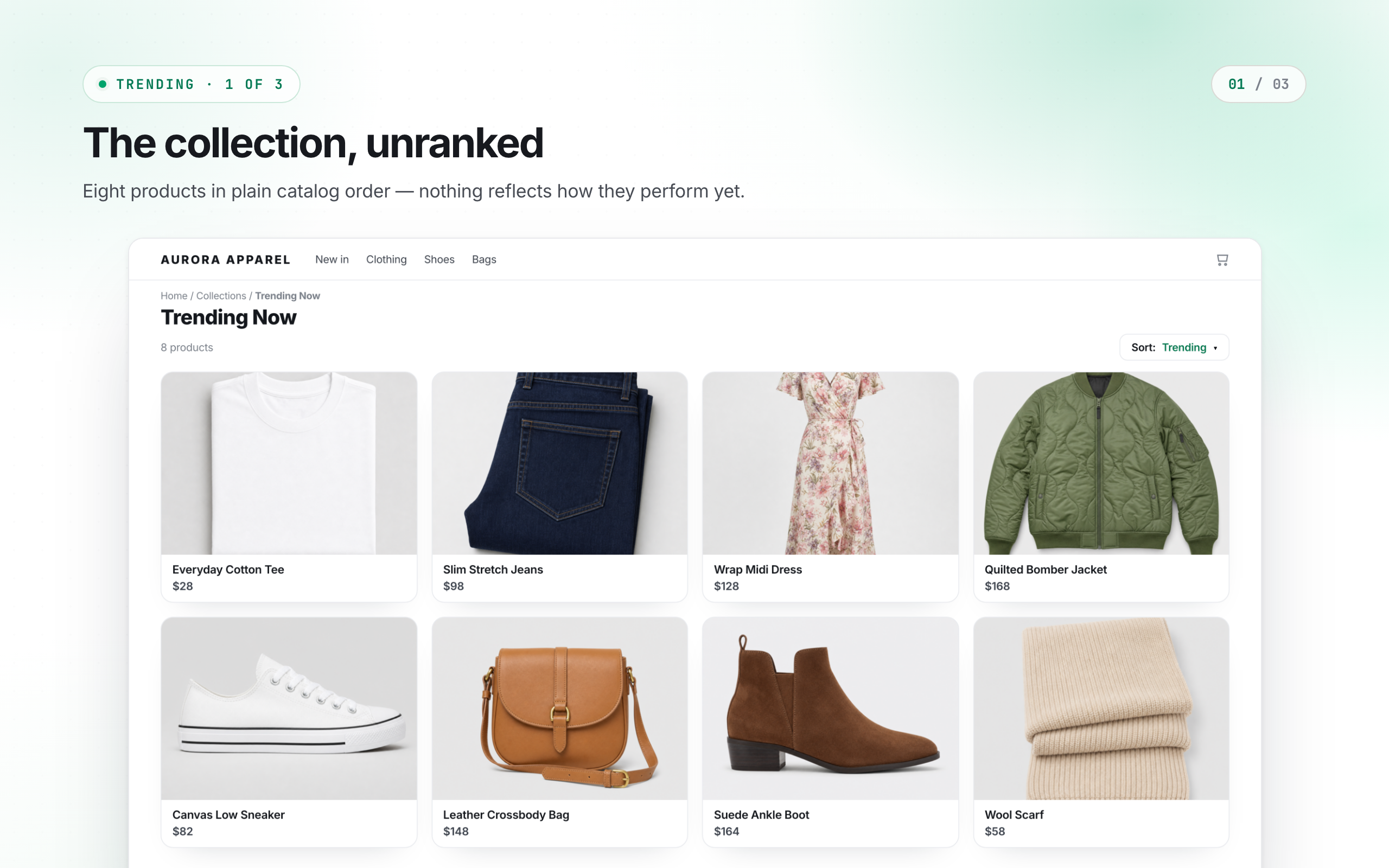Click the Sort dropdown arrow
This screenshot has width=1389, height=868.
coord(1215,348)
